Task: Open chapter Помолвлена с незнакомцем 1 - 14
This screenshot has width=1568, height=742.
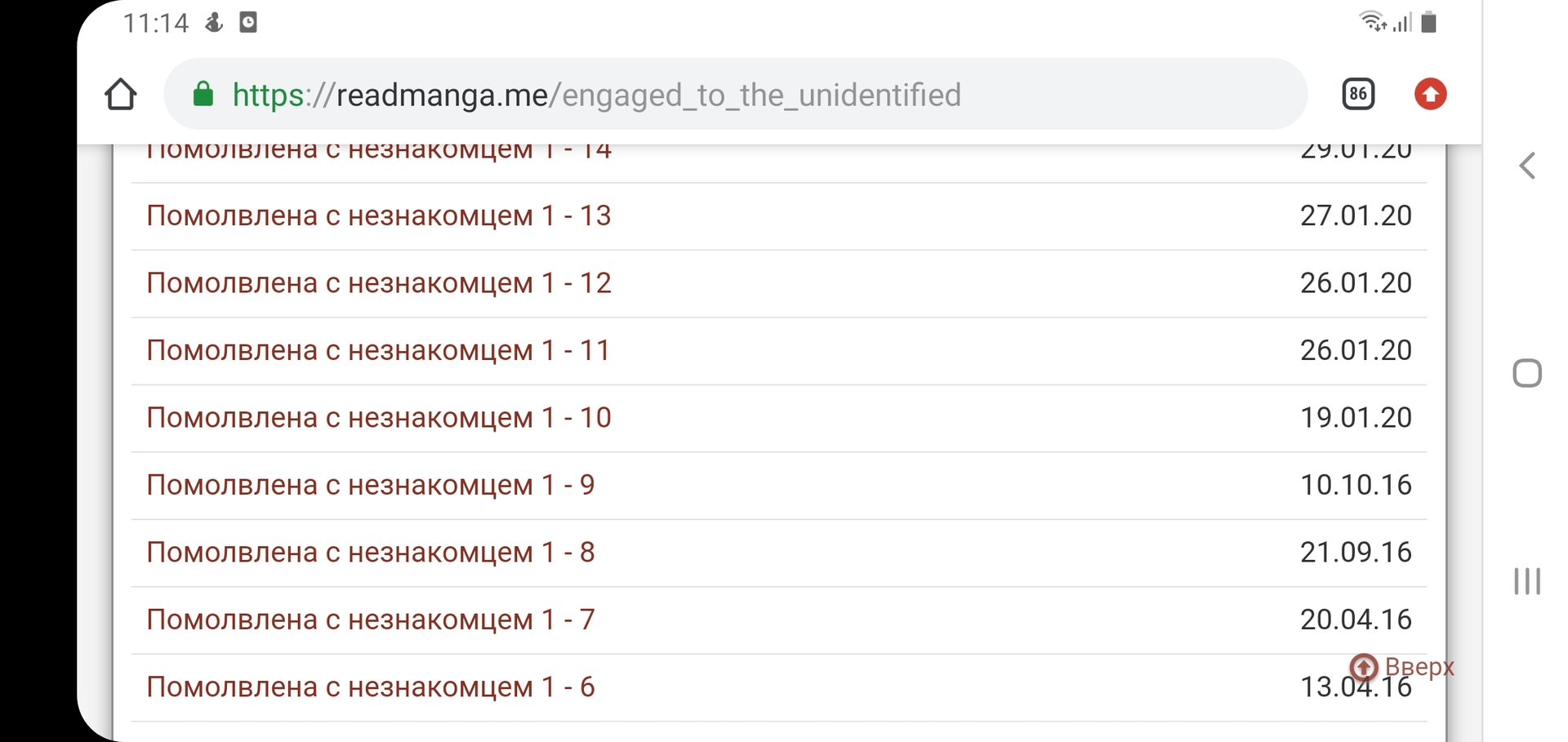Action: (379, 153)
